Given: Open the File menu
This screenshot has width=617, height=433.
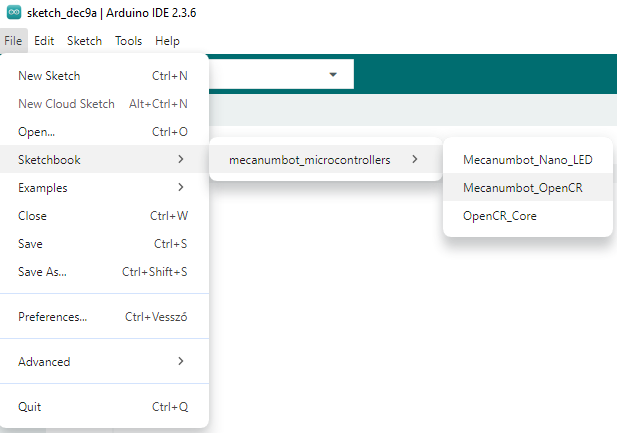Looking at the screenshot, I should pyautogui.click(x=13, y=41).
